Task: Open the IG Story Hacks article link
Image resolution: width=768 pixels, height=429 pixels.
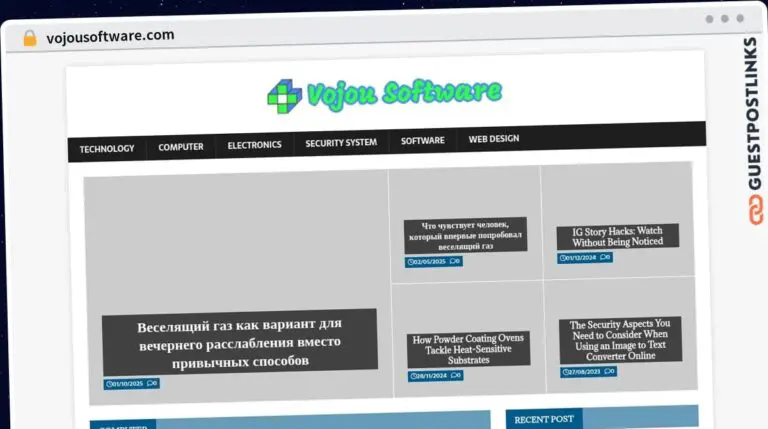Action: [x=618, y=237]
